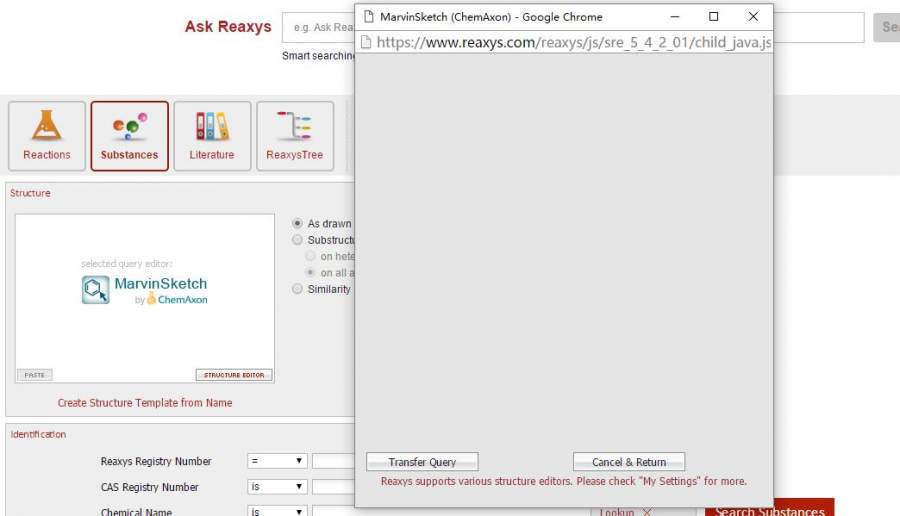Select the on all atoms radio option
The height and width of the screenshot is (516, 900).
[x=311, y=272]
